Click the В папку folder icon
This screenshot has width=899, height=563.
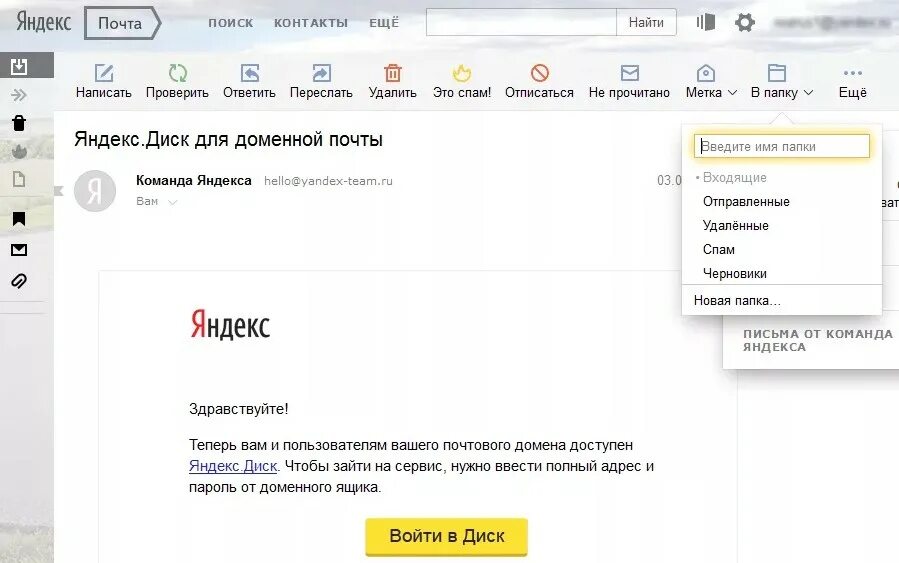coord(776,73)
